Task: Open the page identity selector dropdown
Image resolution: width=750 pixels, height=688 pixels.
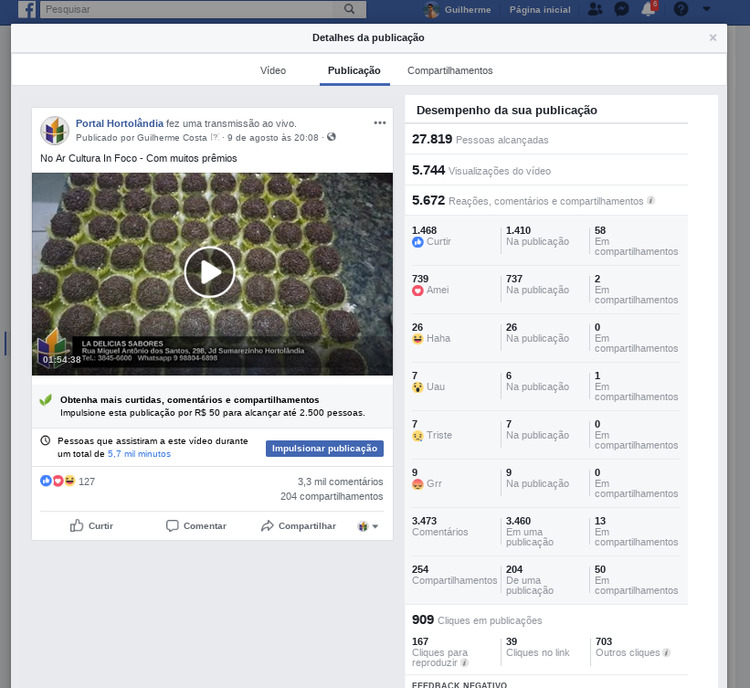Action: (x=368, y=526)
